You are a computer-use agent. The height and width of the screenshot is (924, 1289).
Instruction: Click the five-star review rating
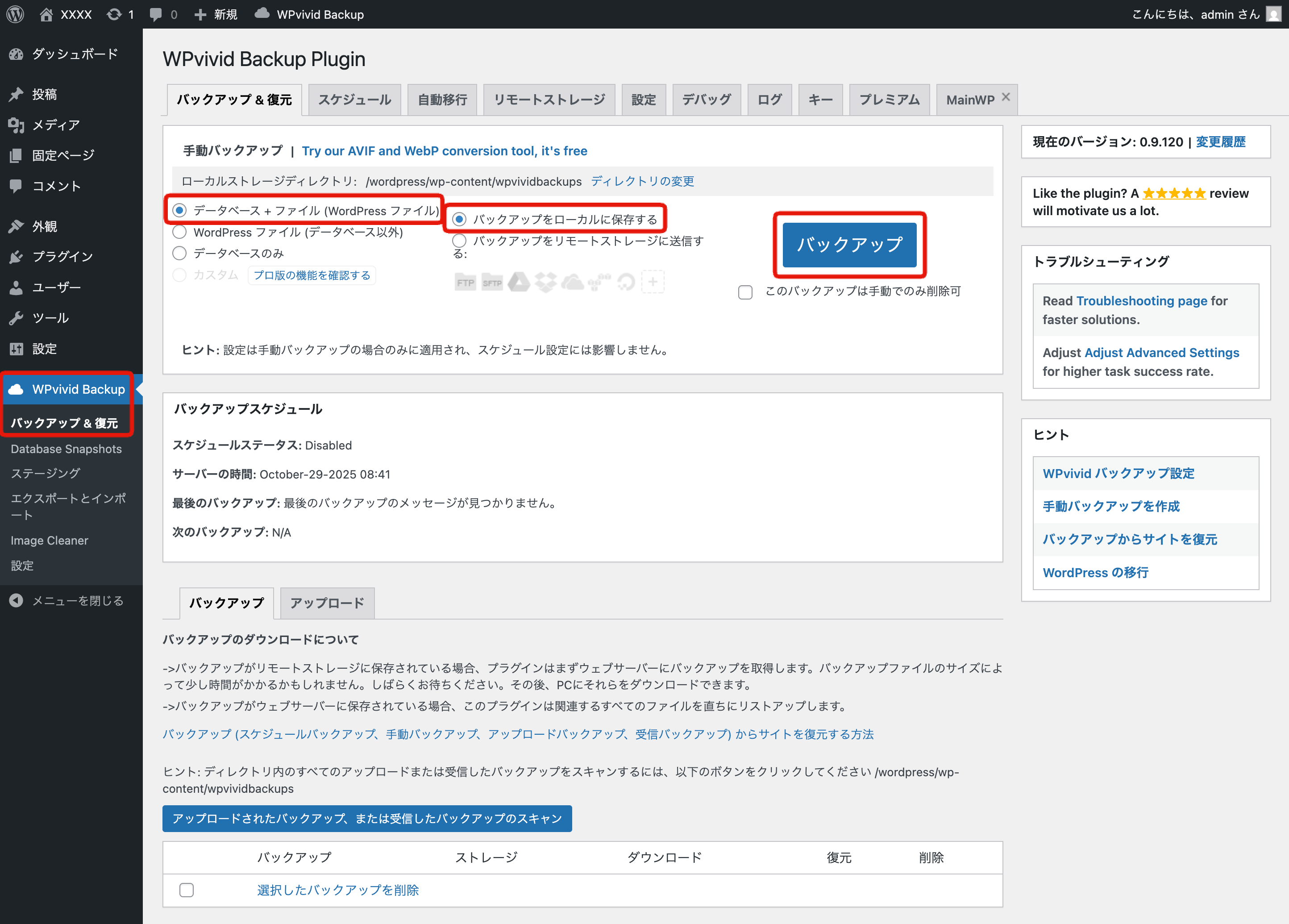[1174, 194]
